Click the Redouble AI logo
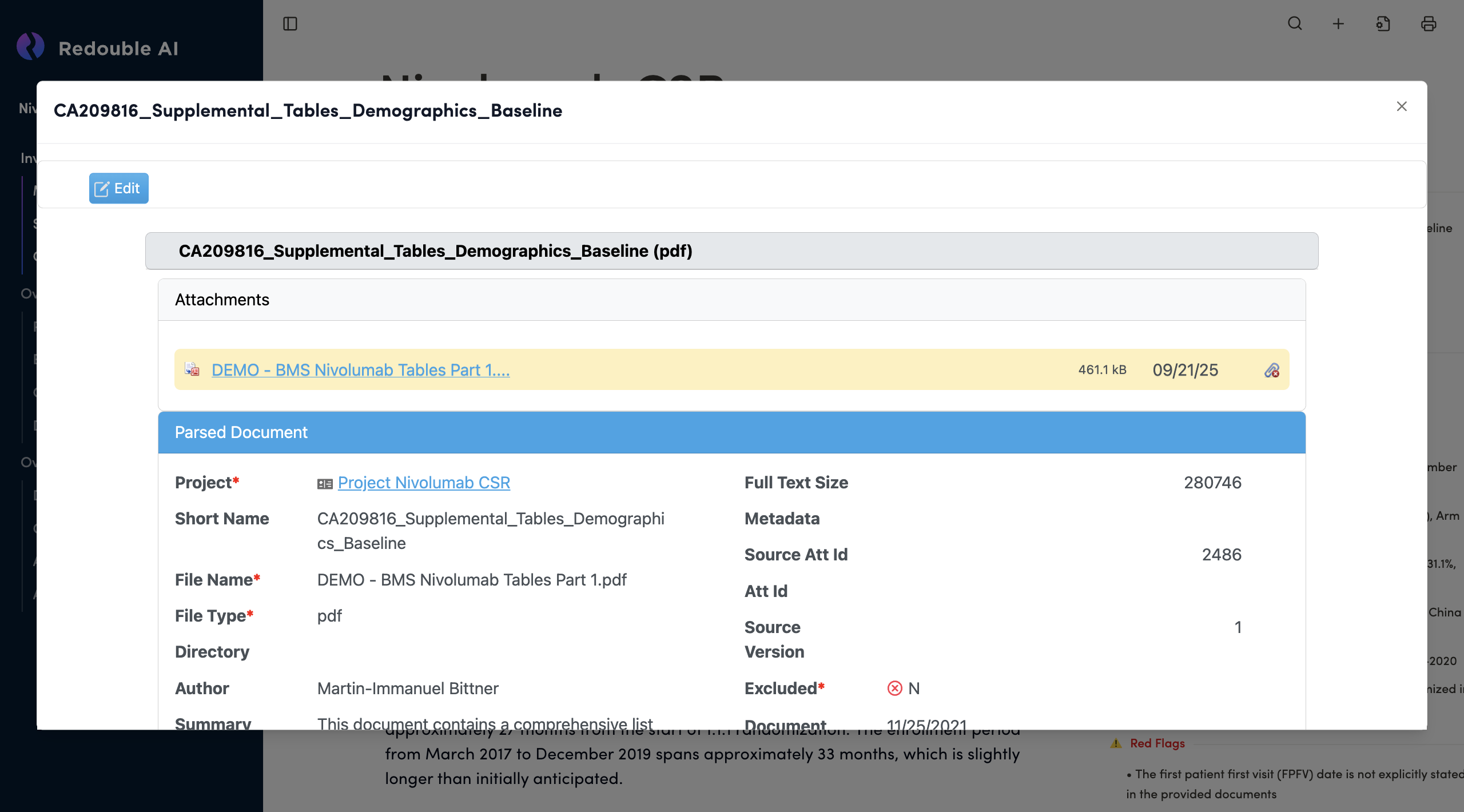 click(30, 47)
